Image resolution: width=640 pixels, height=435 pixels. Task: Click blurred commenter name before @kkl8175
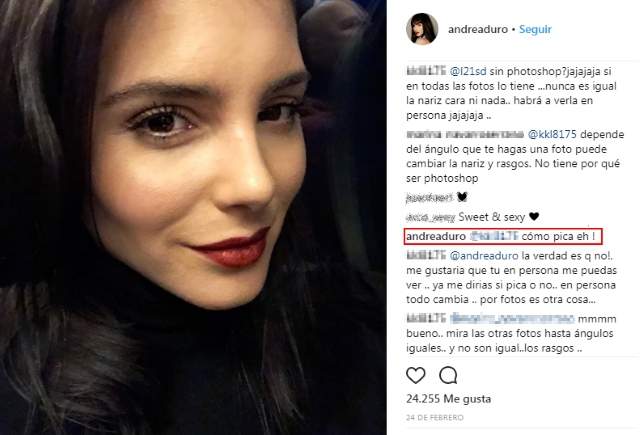tap(465, 134)
